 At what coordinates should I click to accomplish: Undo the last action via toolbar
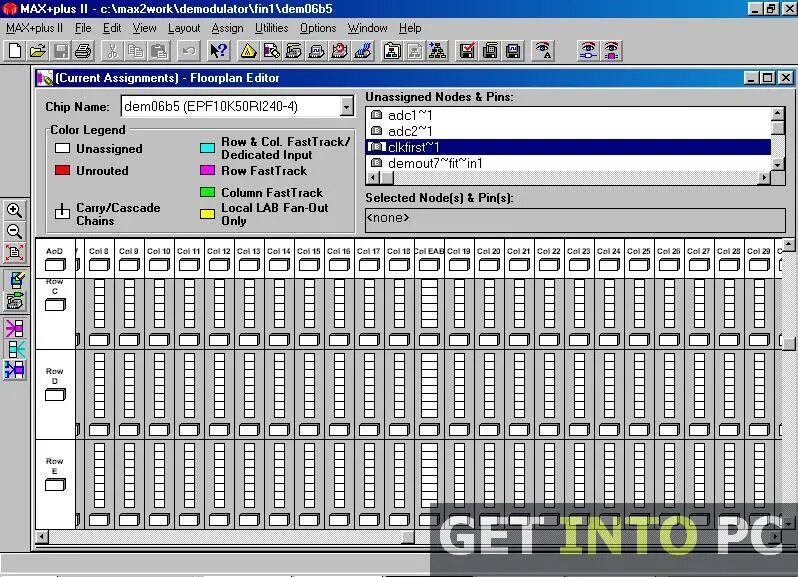coord(188,51)
